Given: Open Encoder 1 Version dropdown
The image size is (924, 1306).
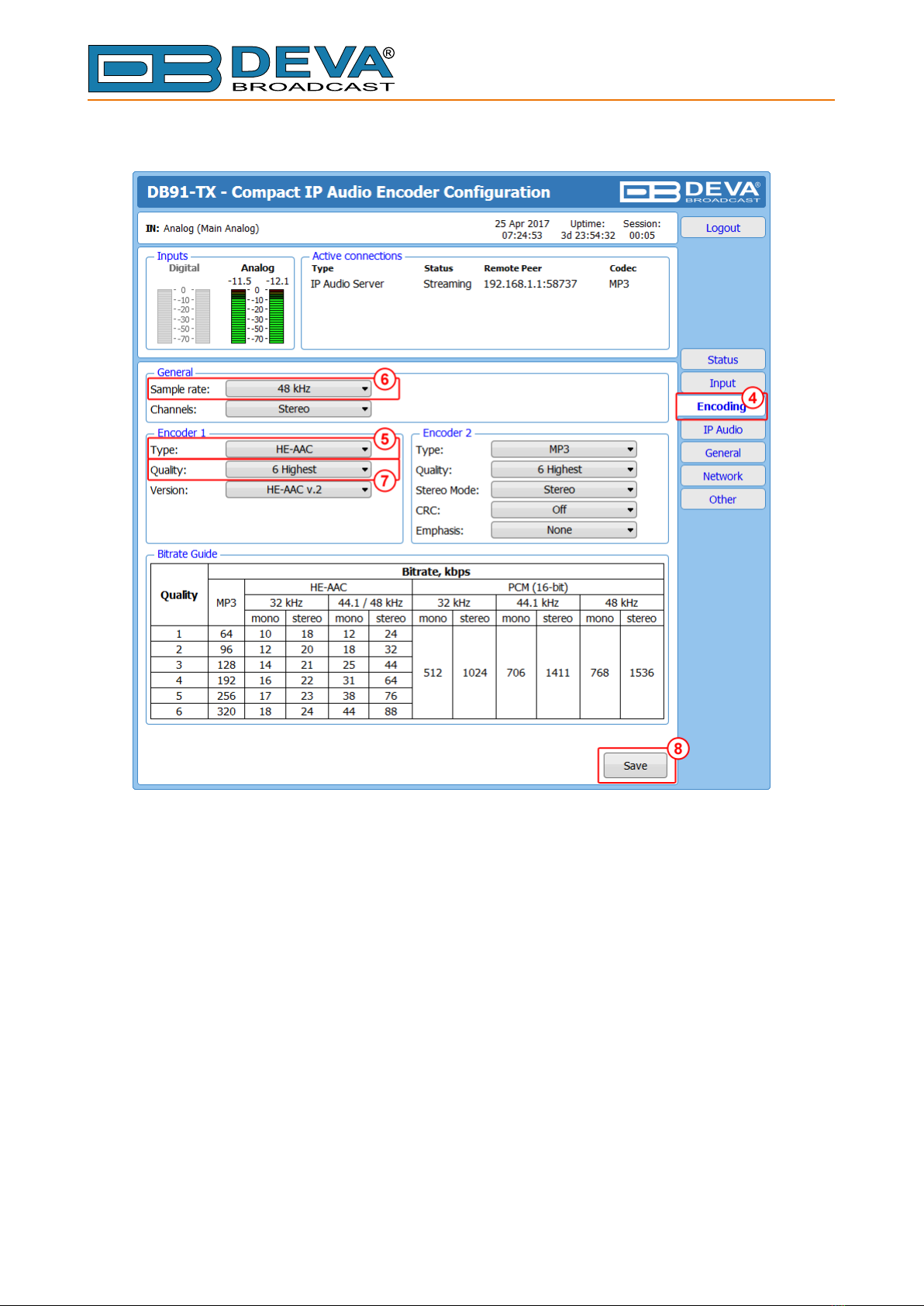Looking at the screenshot, I should pos(298,490).
